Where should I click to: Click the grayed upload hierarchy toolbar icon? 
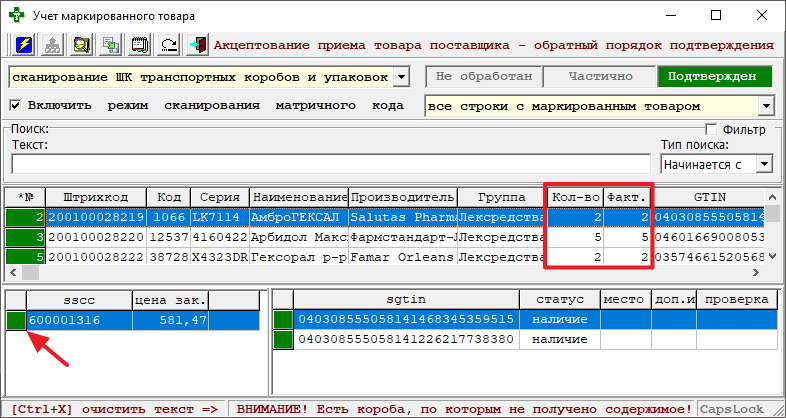52,45
